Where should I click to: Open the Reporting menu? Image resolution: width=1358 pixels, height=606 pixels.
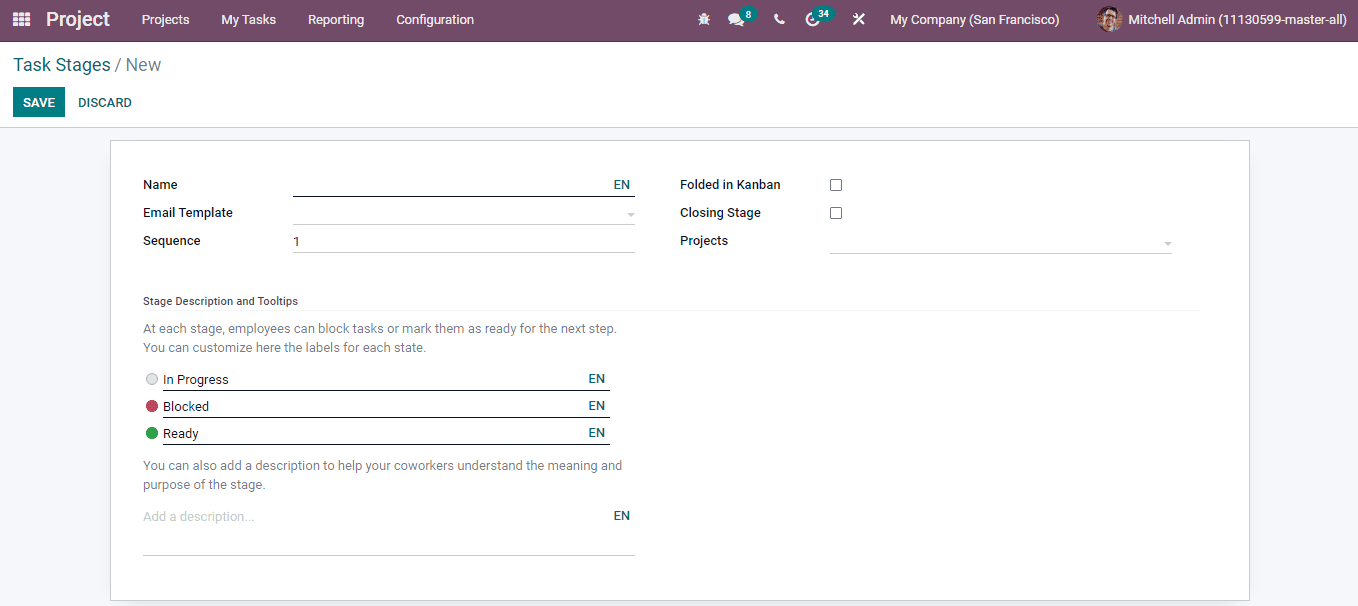tap(335, 19)
